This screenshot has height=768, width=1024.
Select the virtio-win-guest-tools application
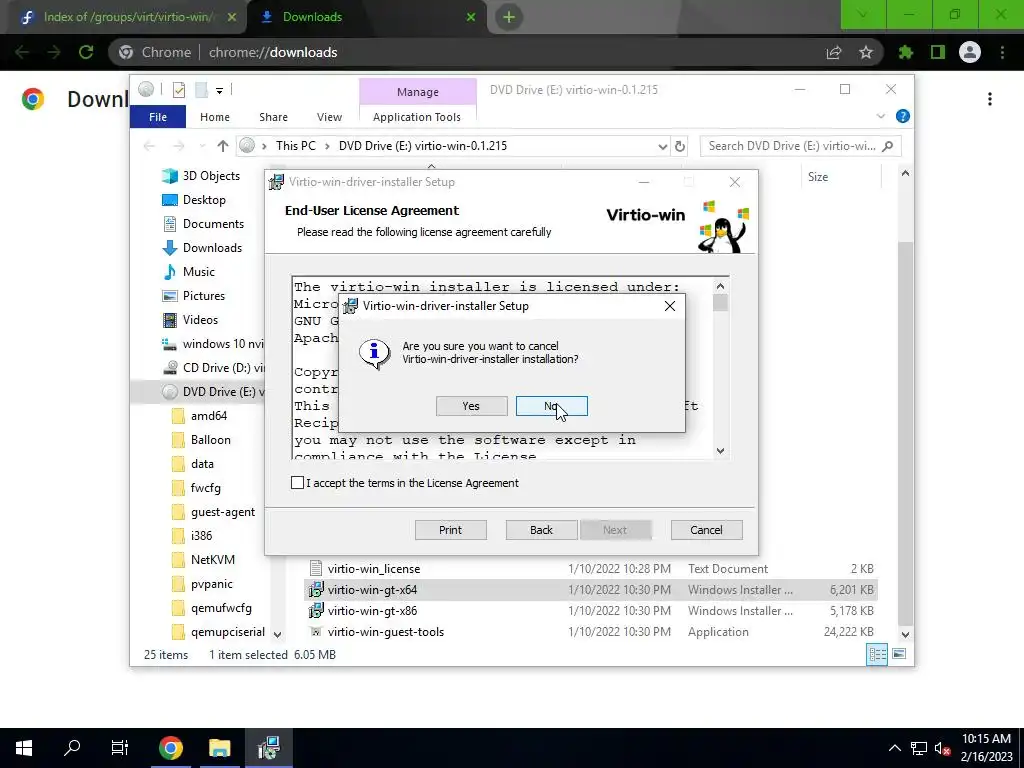[x=385, y=632]
